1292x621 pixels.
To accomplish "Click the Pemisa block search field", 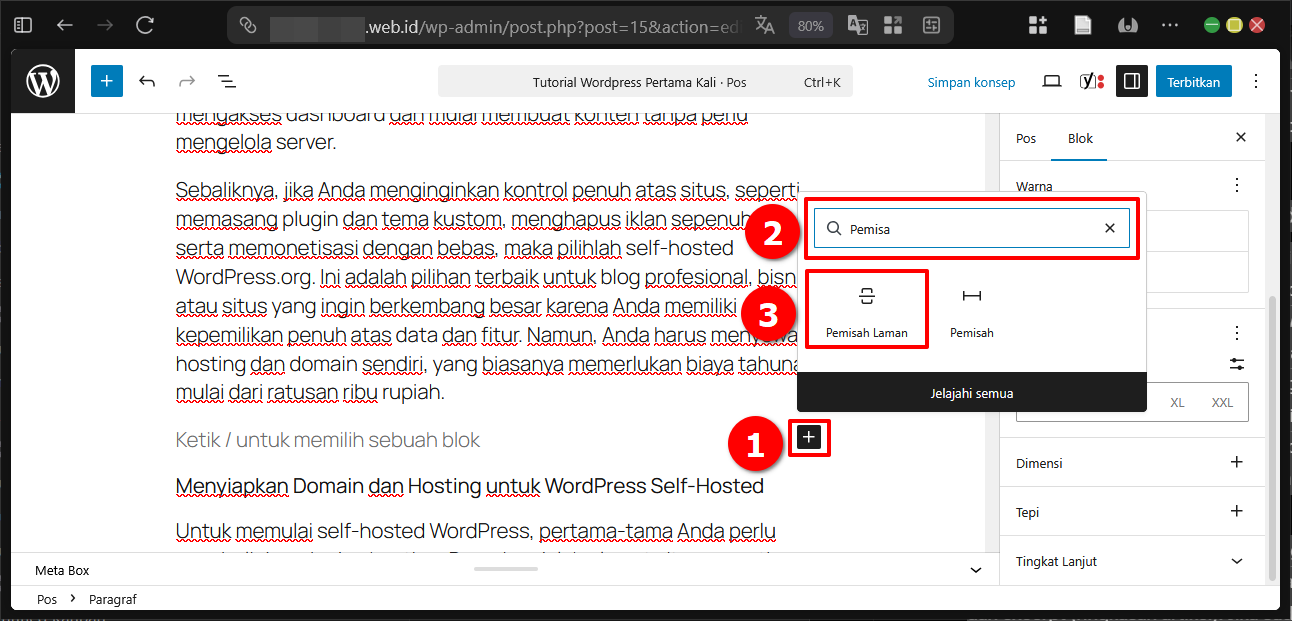I will [x=970, y=228].
